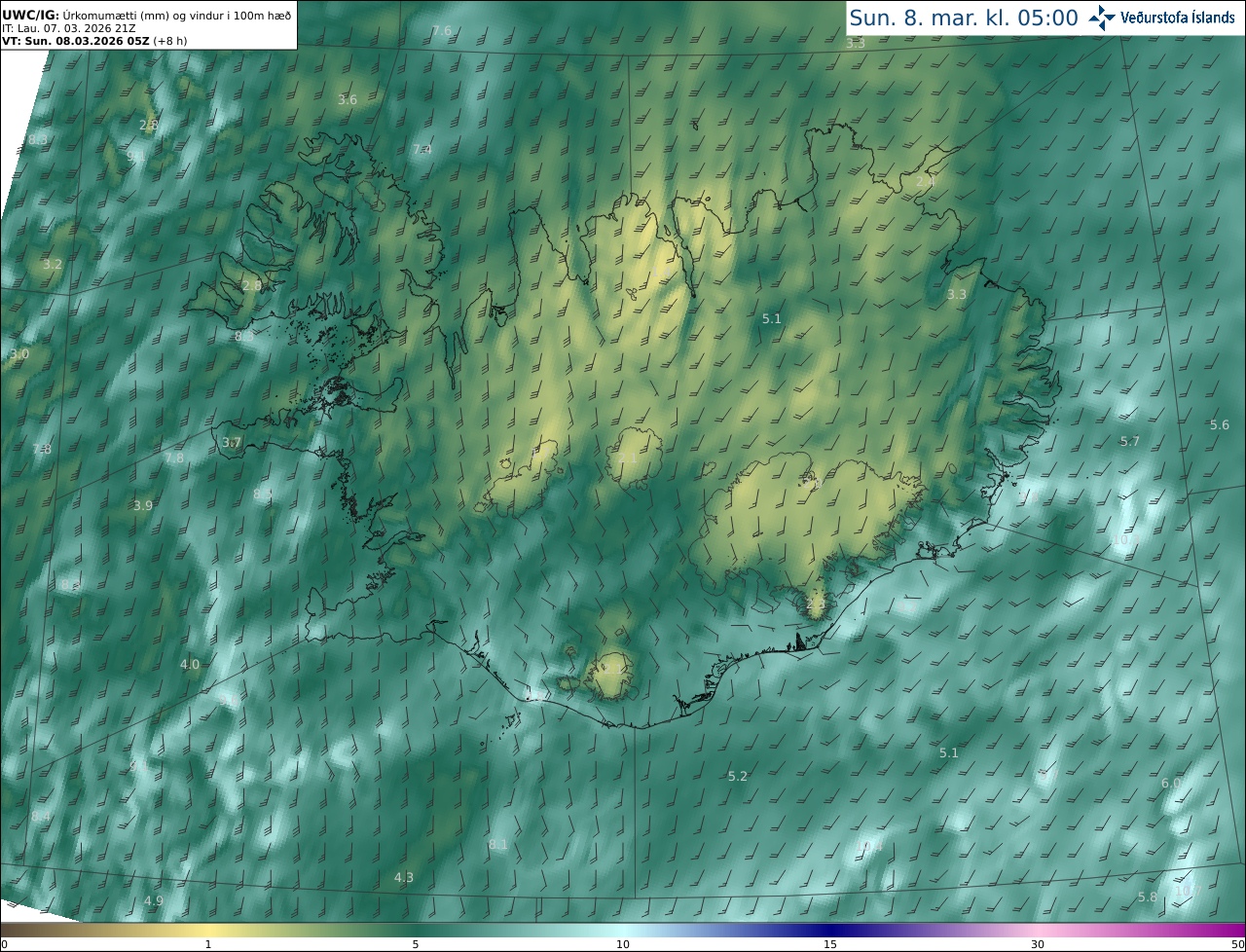This screenshot has height=952, width=1246.
Task: Click the 8.1 value on the map
Action: click(x=498, y=845)
